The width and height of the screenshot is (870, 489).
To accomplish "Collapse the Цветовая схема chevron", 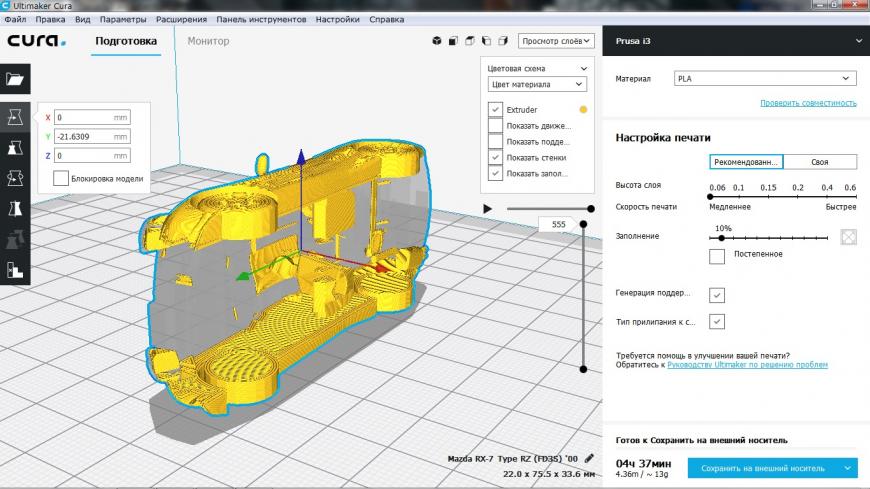I will pos(584,68).
